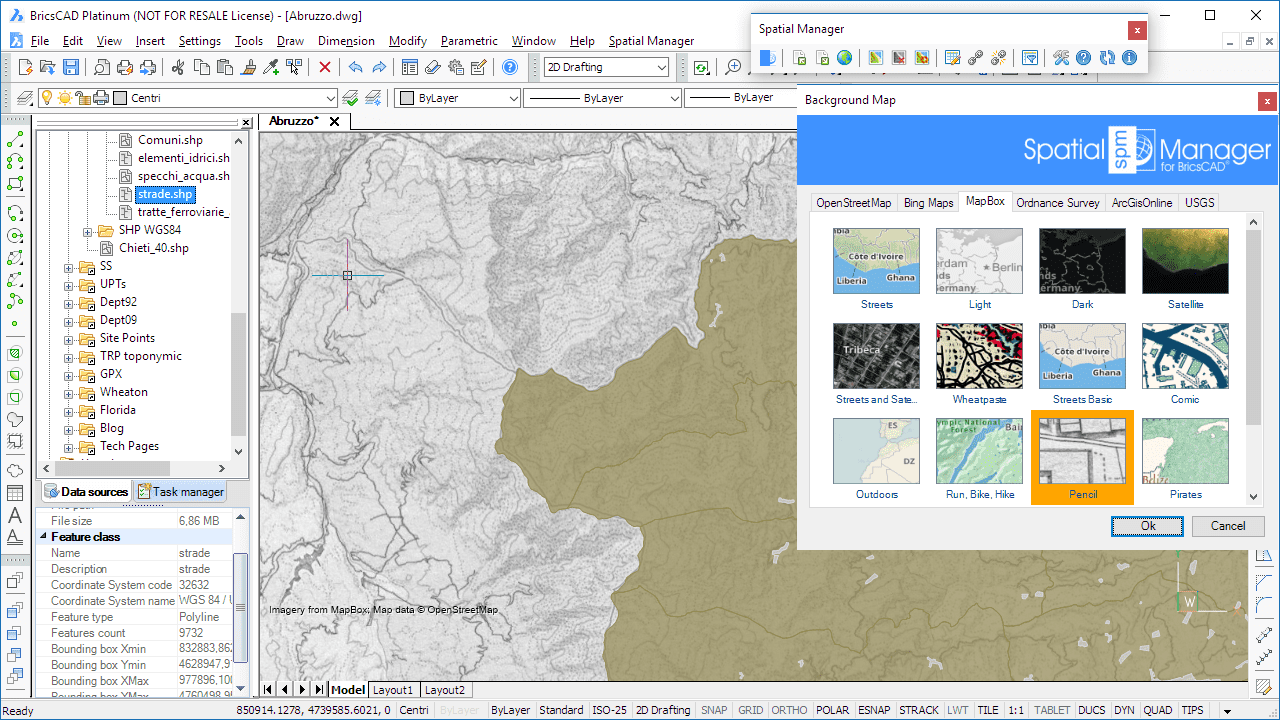Click the layer color swatch before Centri
This screenshot has width=1280, height=720.
pos(121,98)
